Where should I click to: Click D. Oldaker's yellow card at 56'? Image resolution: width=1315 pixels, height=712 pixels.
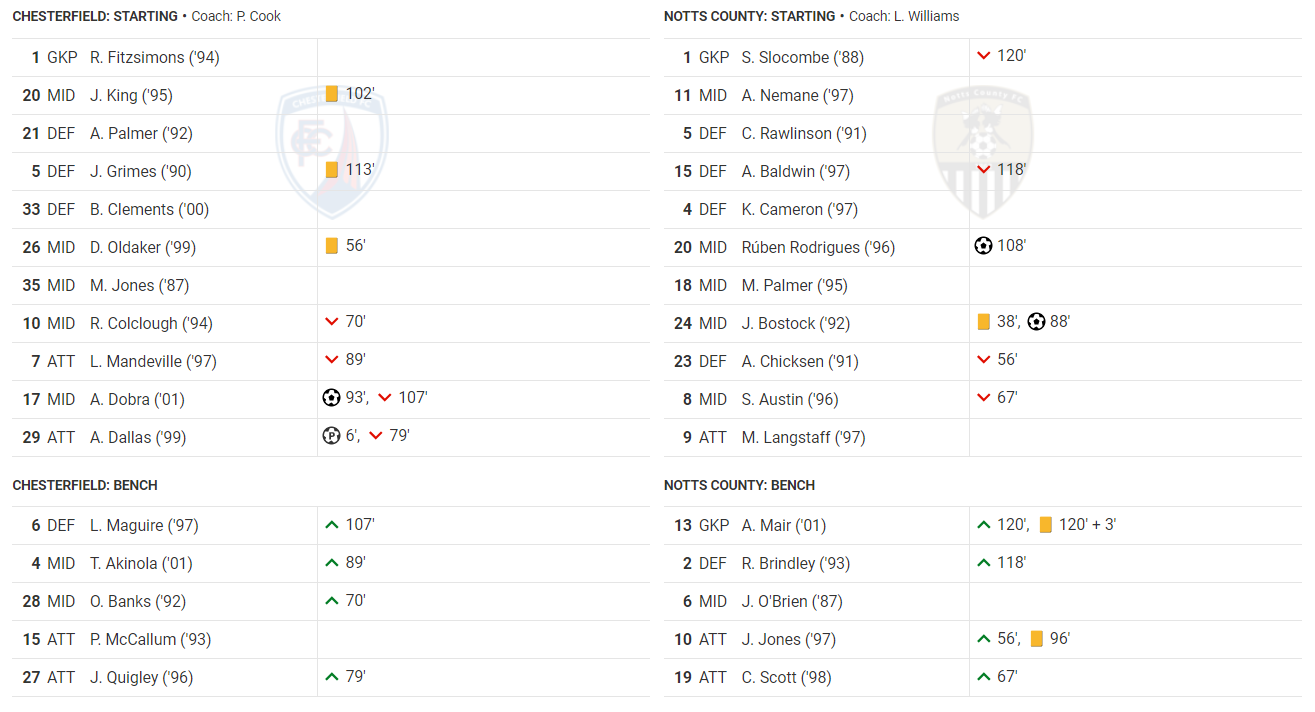pos(332,246)
